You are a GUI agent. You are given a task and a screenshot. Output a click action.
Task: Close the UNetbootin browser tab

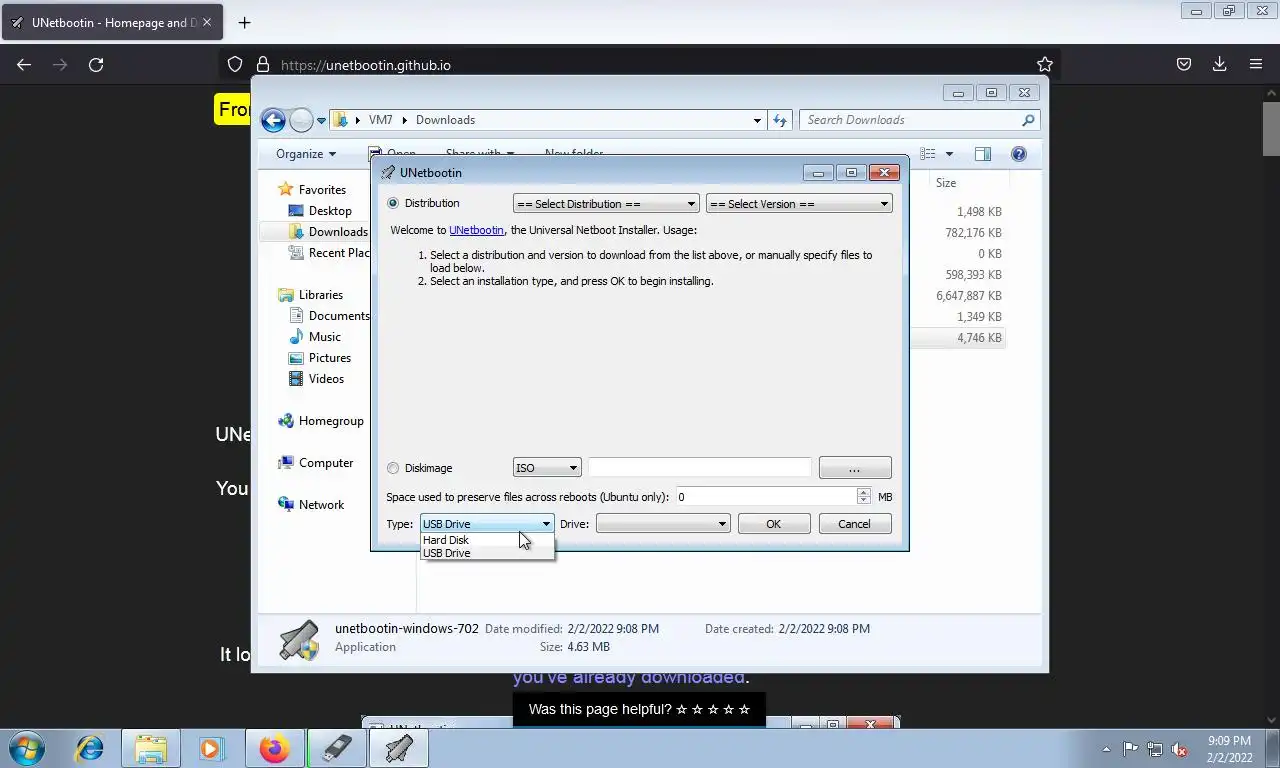click(x=207, y=22)
